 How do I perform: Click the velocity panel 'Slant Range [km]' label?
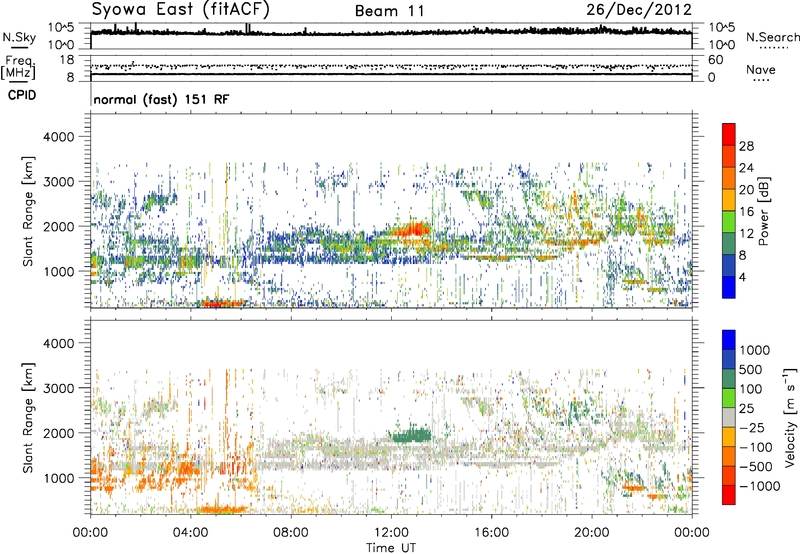tap(28, 417)
